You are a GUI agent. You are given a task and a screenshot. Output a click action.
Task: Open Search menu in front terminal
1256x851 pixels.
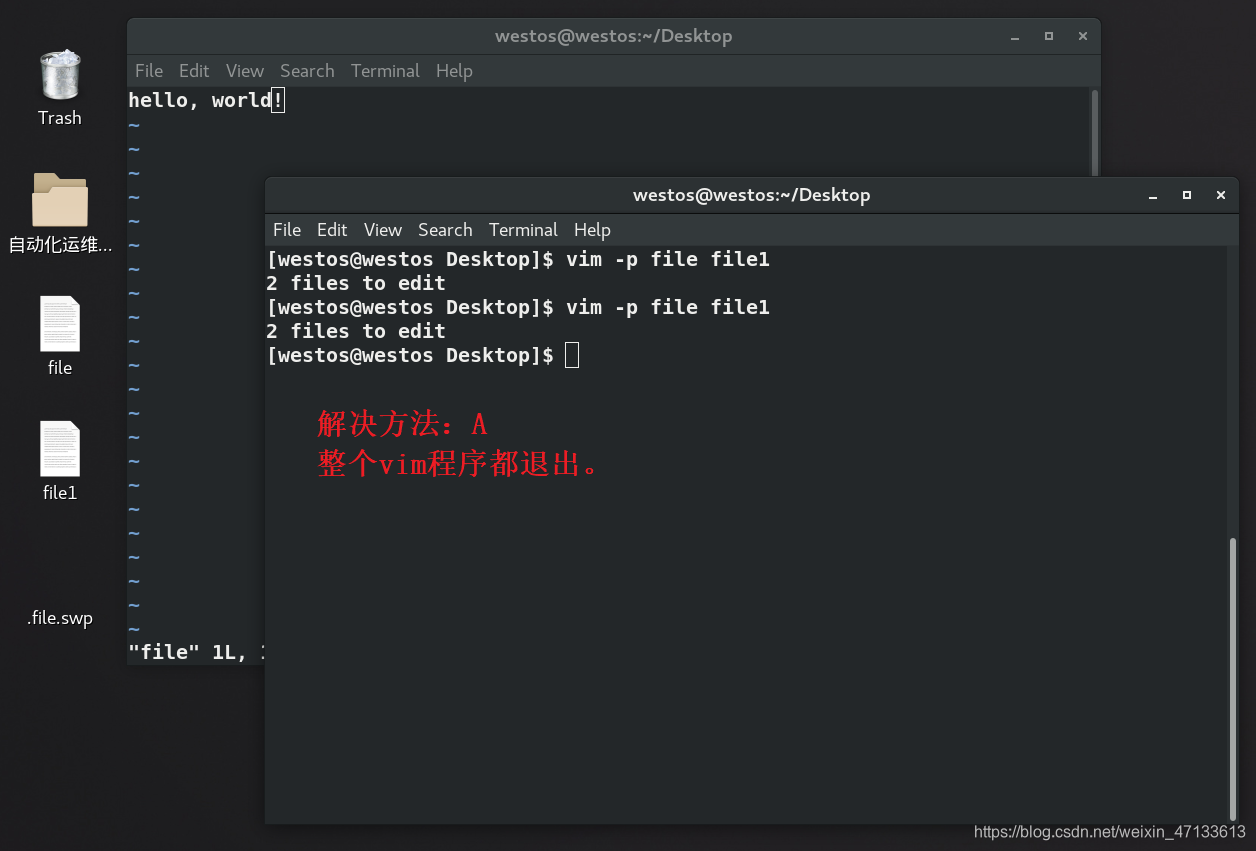pos(445,230)
